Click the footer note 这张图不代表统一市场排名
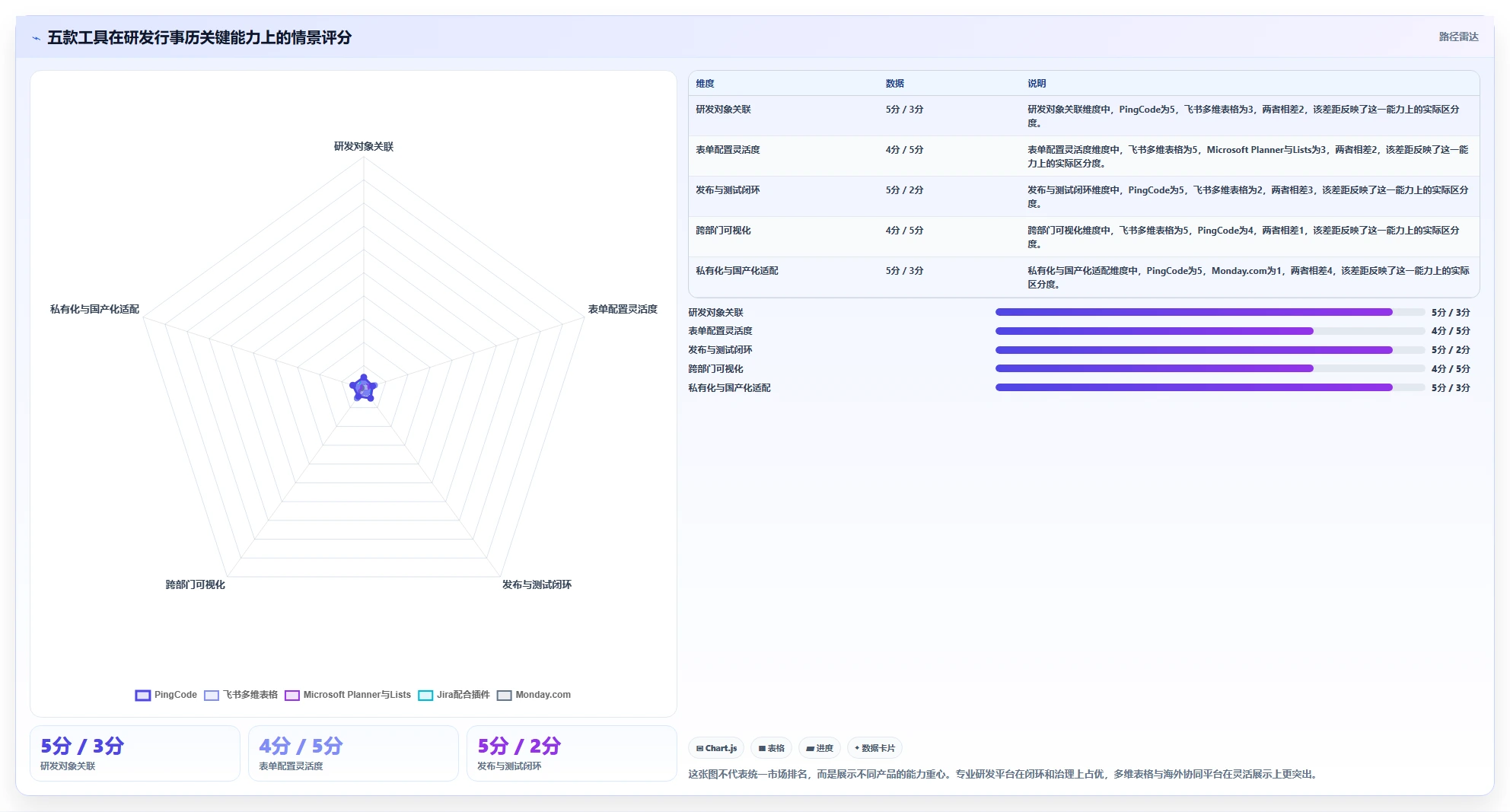Screen dimensions: 1510x812 point(1003,774)
